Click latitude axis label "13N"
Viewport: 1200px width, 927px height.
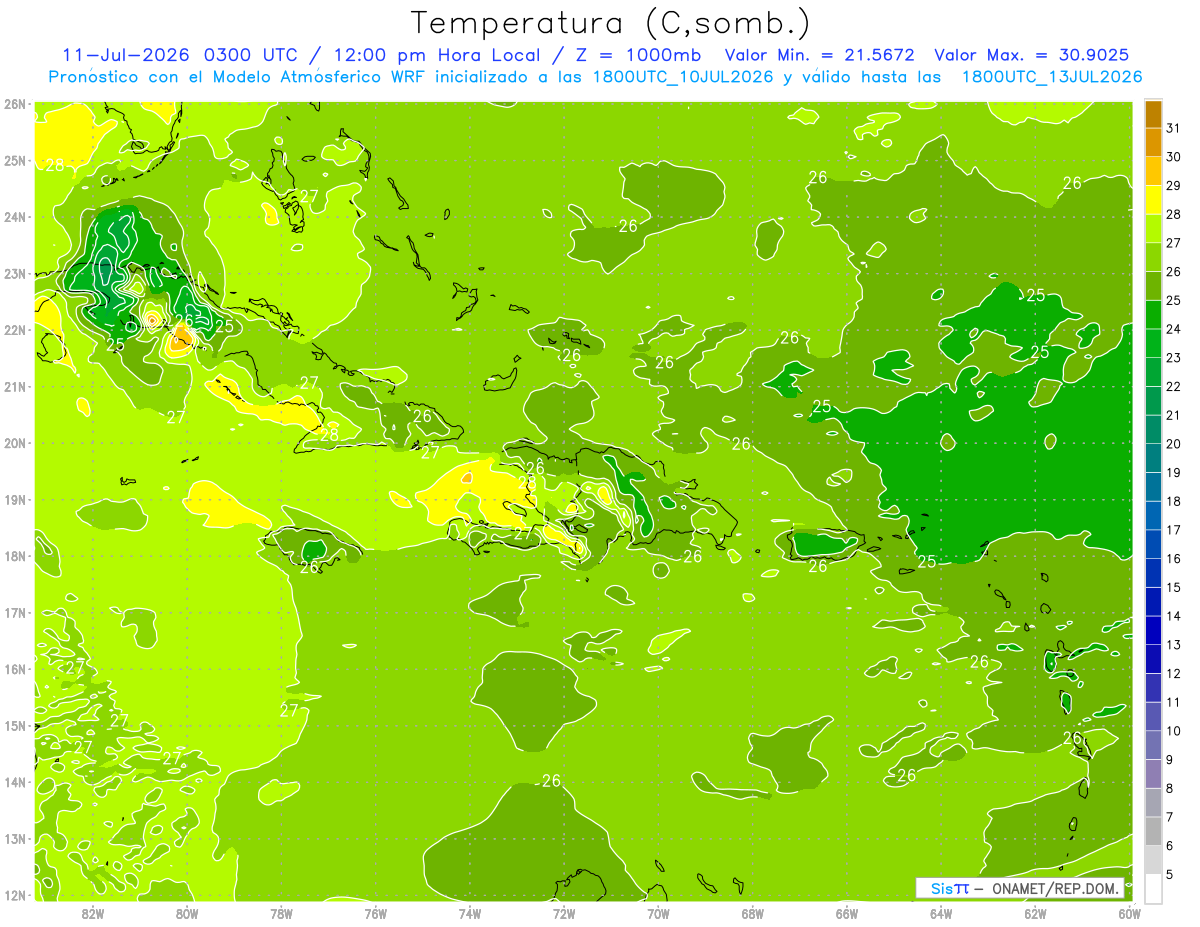tap(14, 839)
